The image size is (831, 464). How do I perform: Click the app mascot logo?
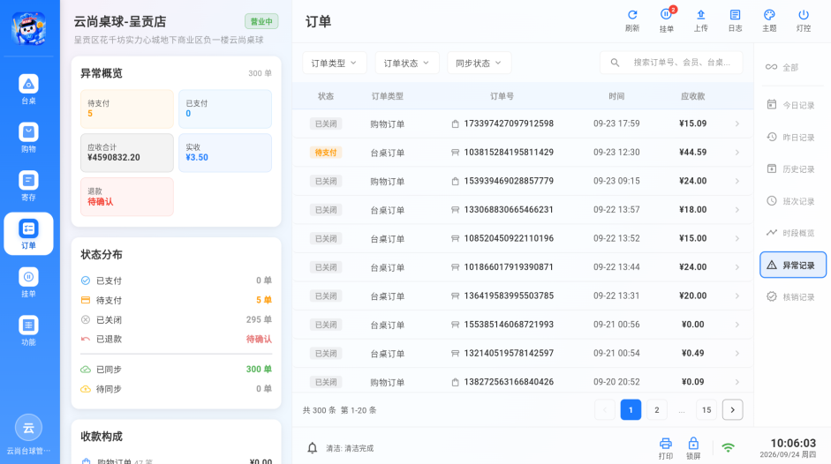click(29, 28)
